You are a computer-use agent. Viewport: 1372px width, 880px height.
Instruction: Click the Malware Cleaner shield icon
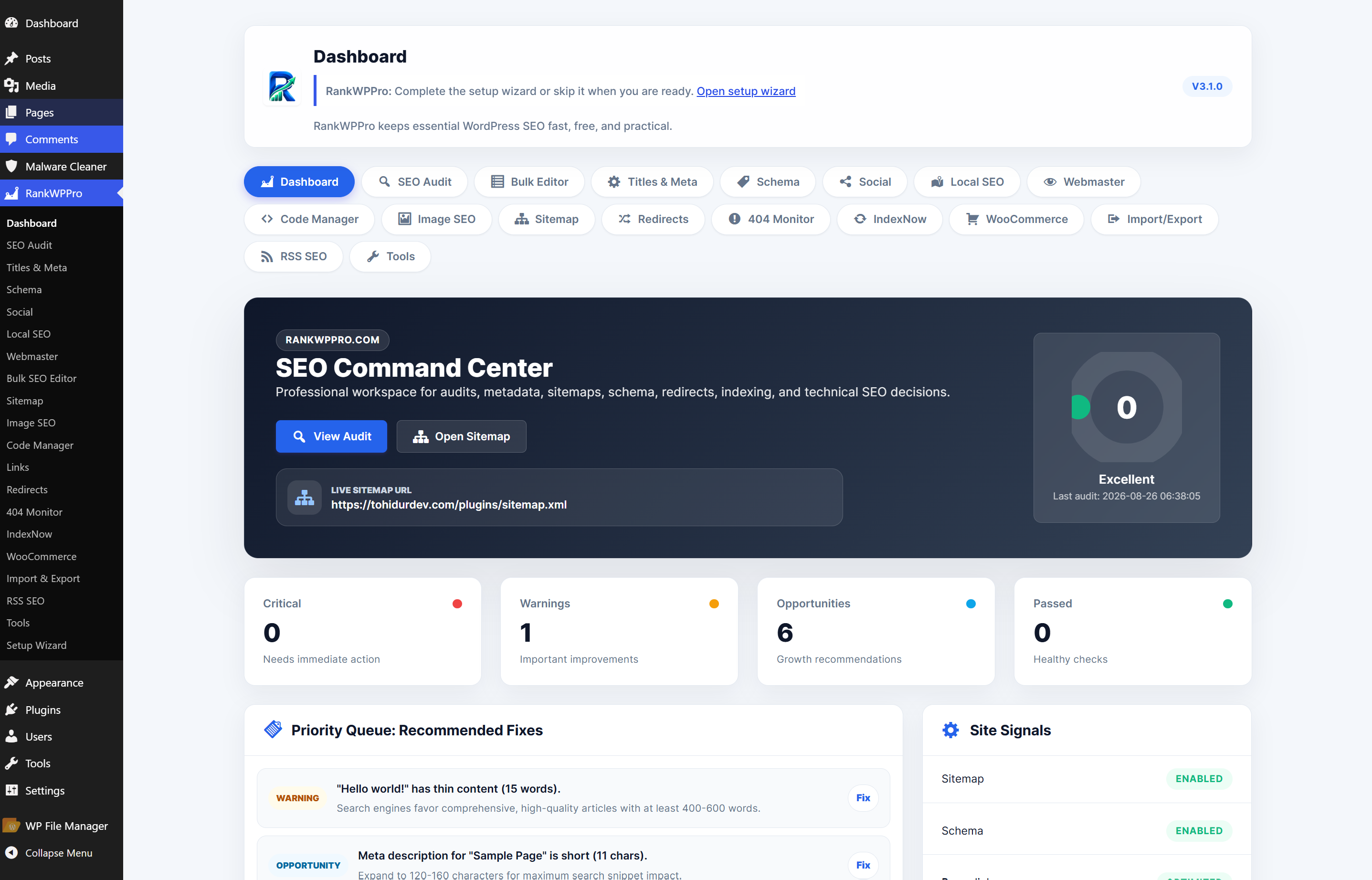coord(11,166)
